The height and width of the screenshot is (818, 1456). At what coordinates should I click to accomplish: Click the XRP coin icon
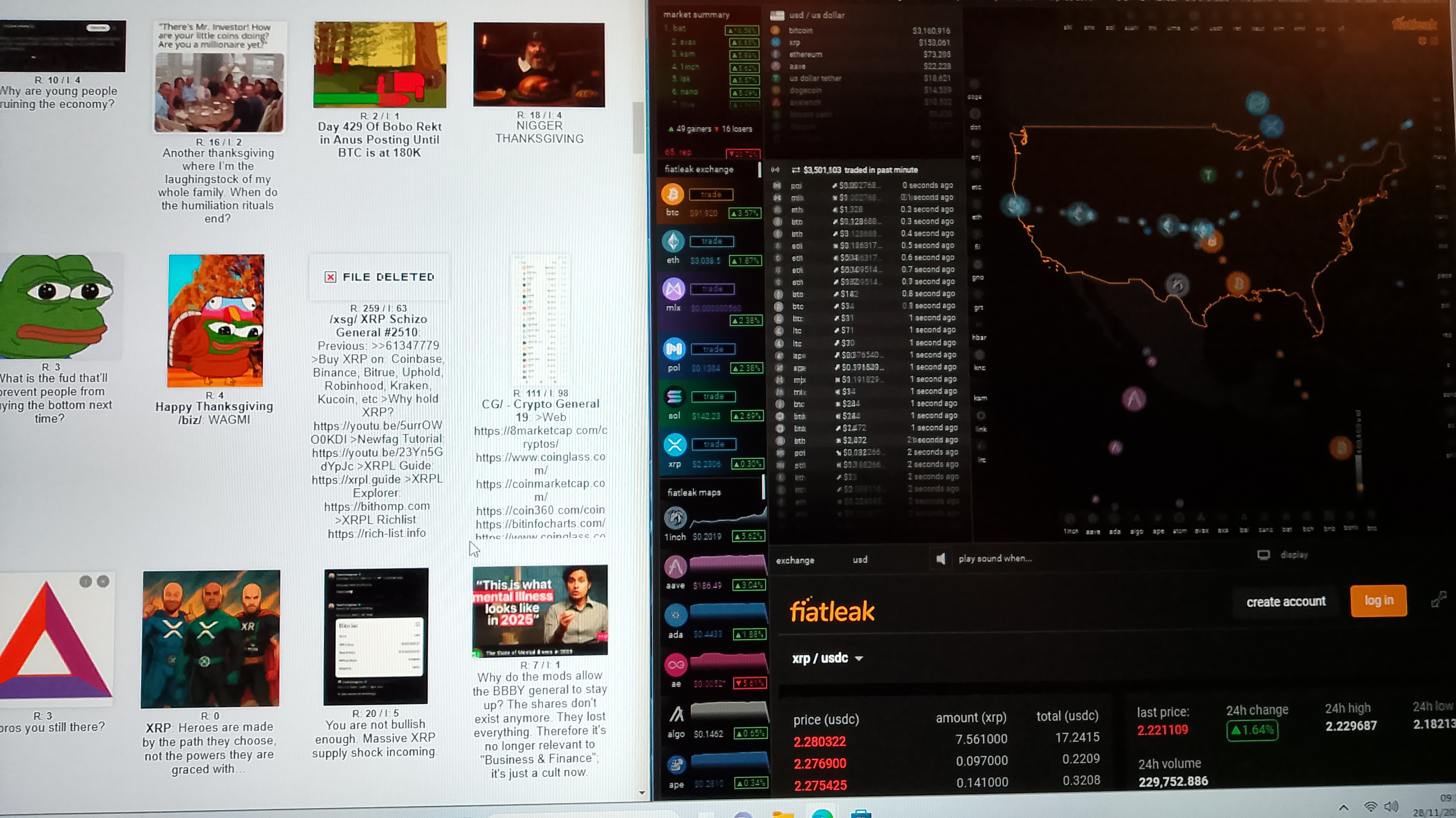(675, 444)
